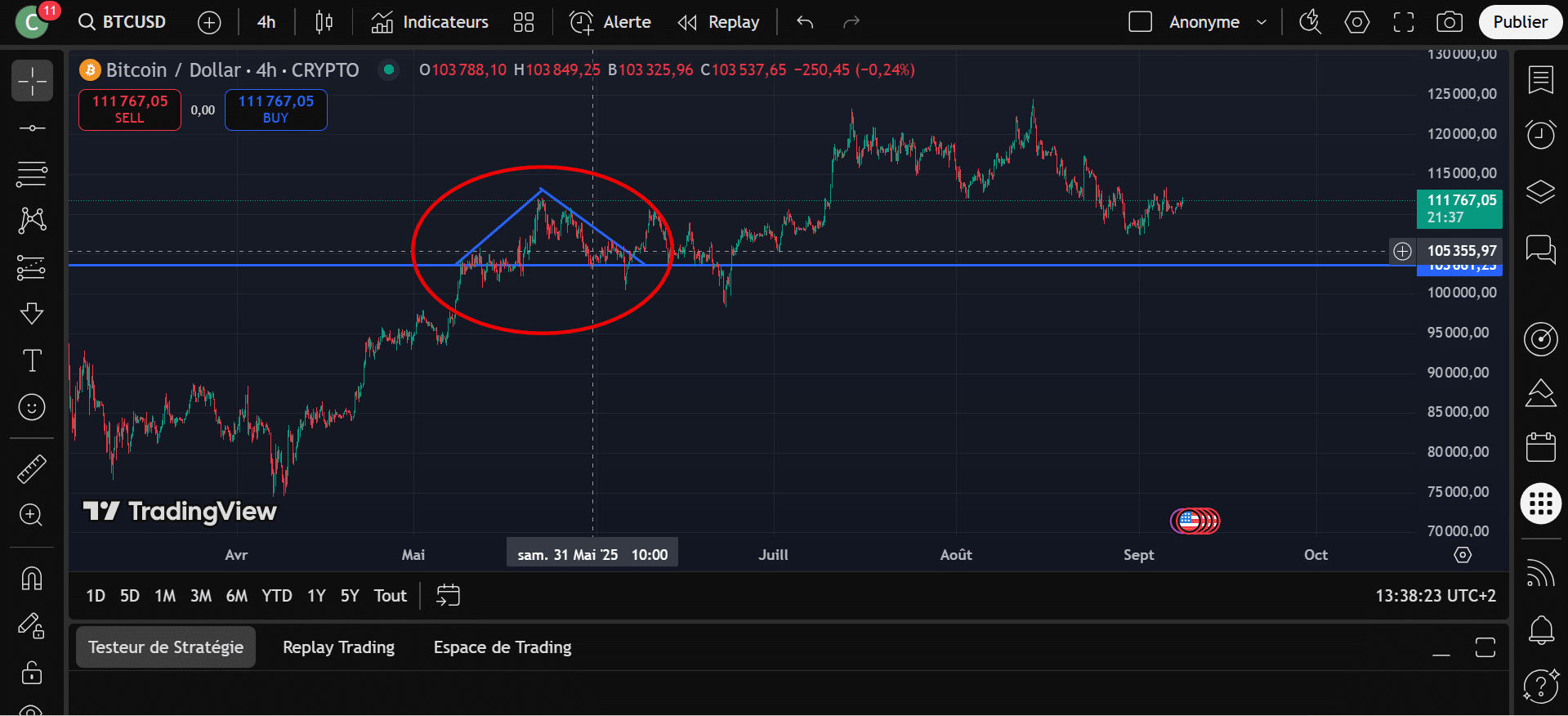Open the chart type candlestick selector

[324, 22]
